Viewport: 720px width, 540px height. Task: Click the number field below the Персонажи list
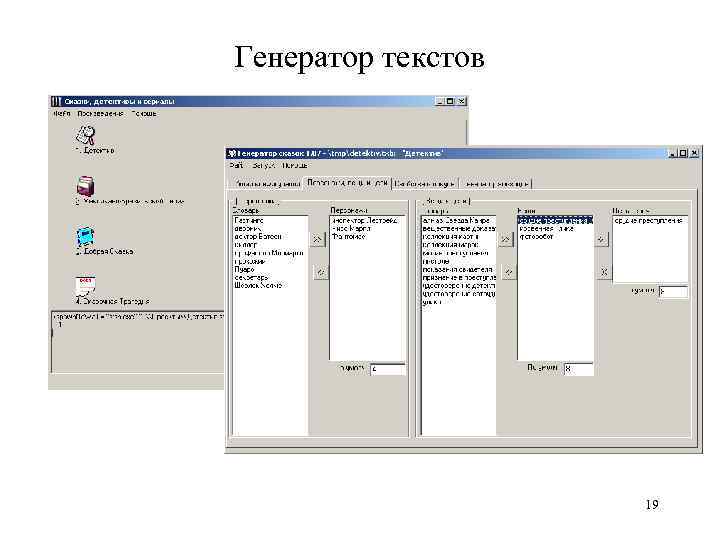(x=388, y=369)
